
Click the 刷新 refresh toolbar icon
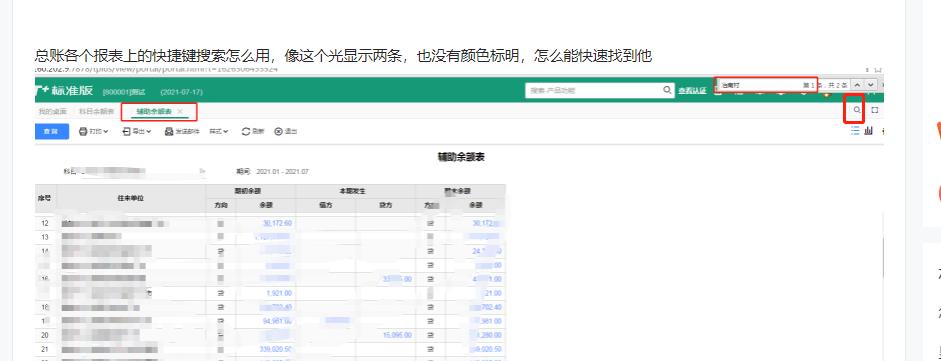coord(253,131)
